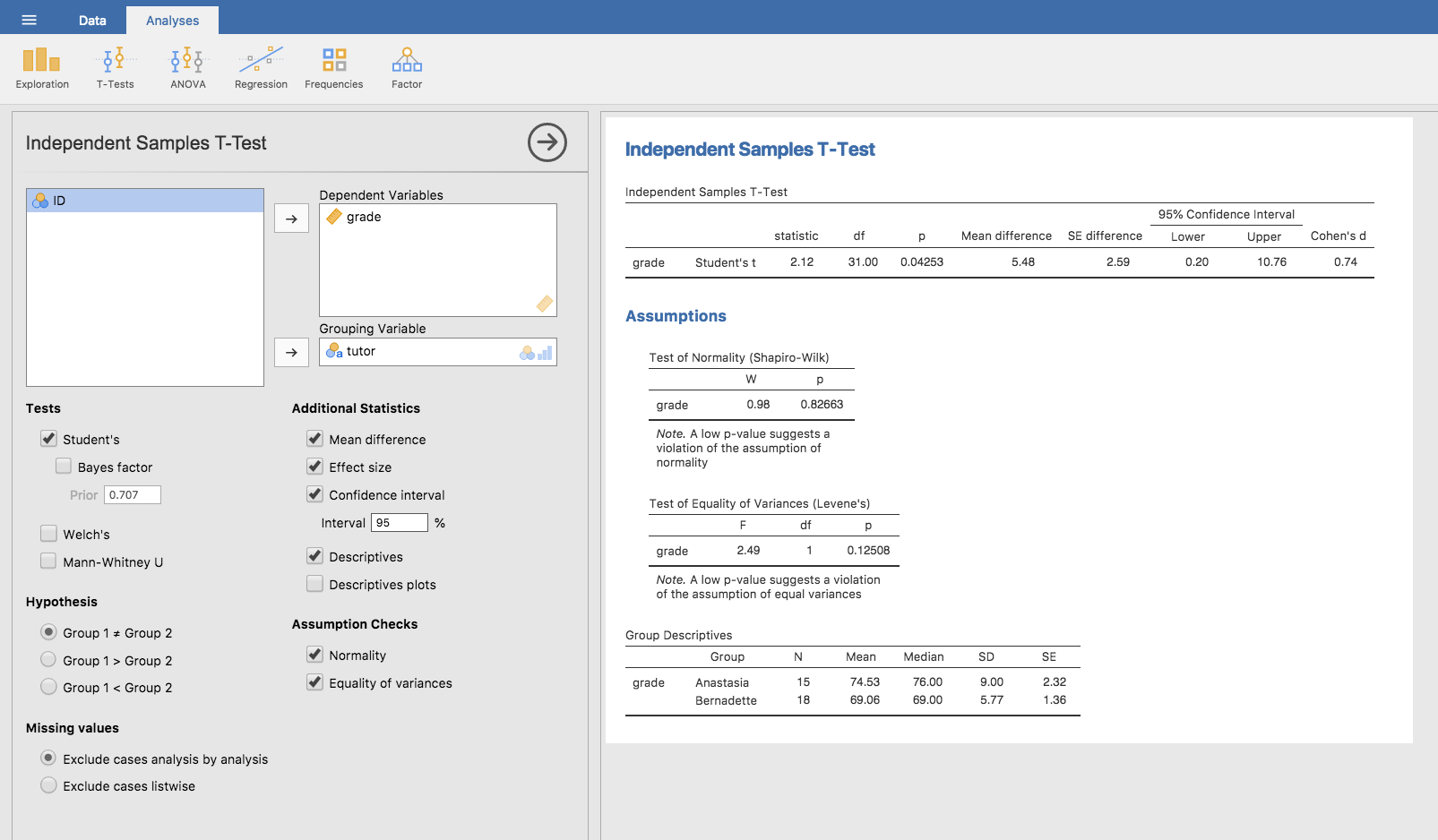Uncheck the Equality of variances checkbox
This screenshot has width=1438, height=840.
tap(314, 682)
